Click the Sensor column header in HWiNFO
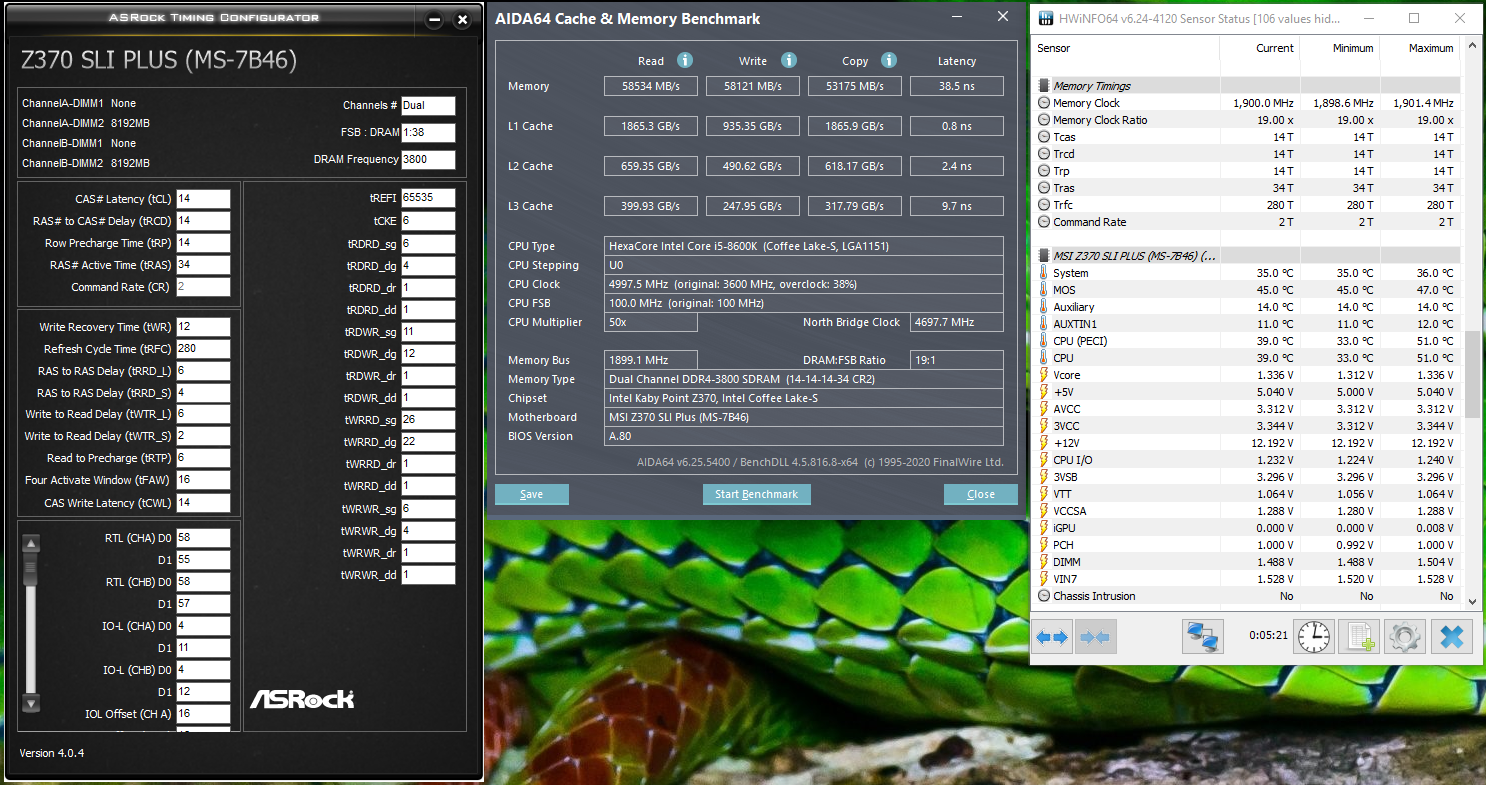This screenshot has height=785, width=1486. [x=1054, y=48]
